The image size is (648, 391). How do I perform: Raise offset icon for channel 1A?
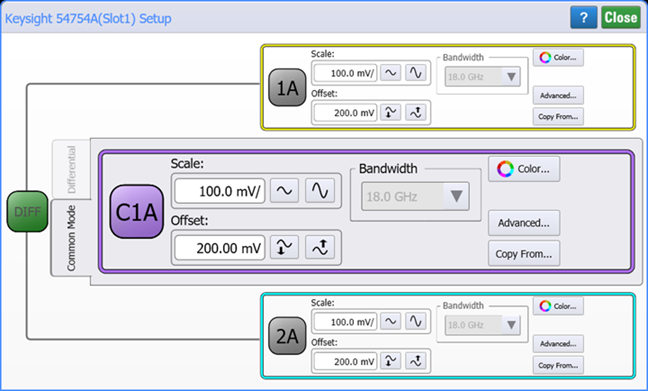(x=416, y=112)
